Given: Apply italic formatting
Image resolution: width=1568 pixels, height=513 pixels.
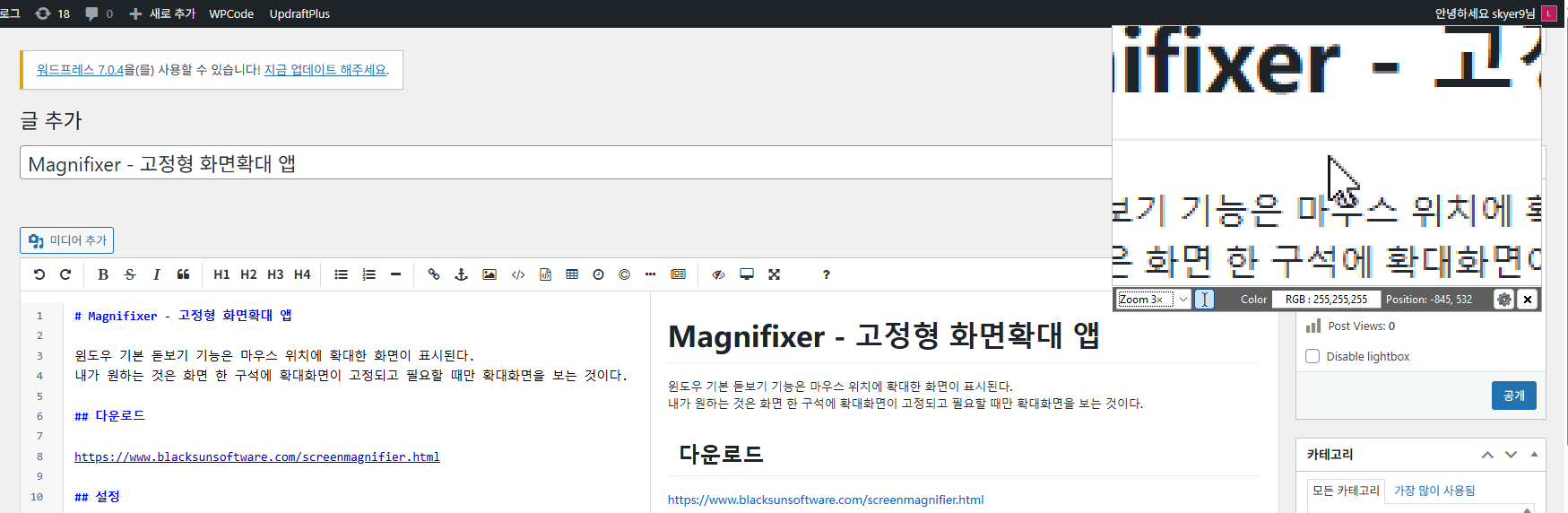Looking at the screenshot, I should coord(157,274).
